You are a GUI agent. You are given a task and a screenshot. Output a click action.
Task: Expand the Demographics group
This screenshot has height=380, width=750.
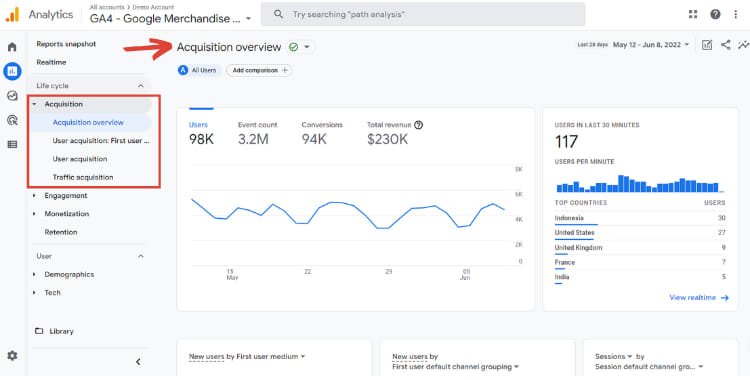[x=34, y=274]
